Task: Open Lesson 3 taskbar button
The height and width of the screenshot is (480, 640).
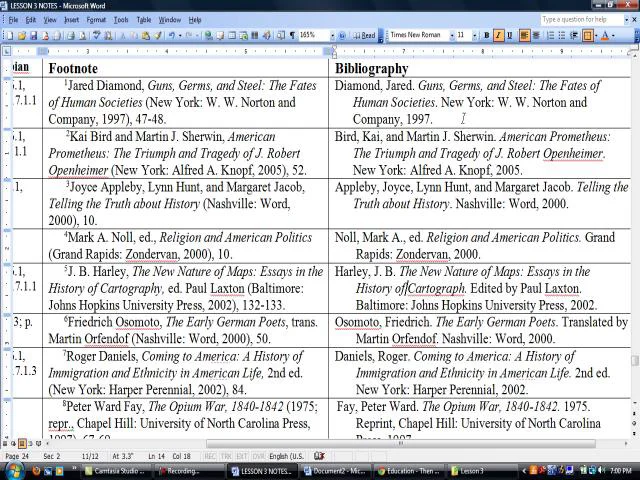Action: click(481, 471)
